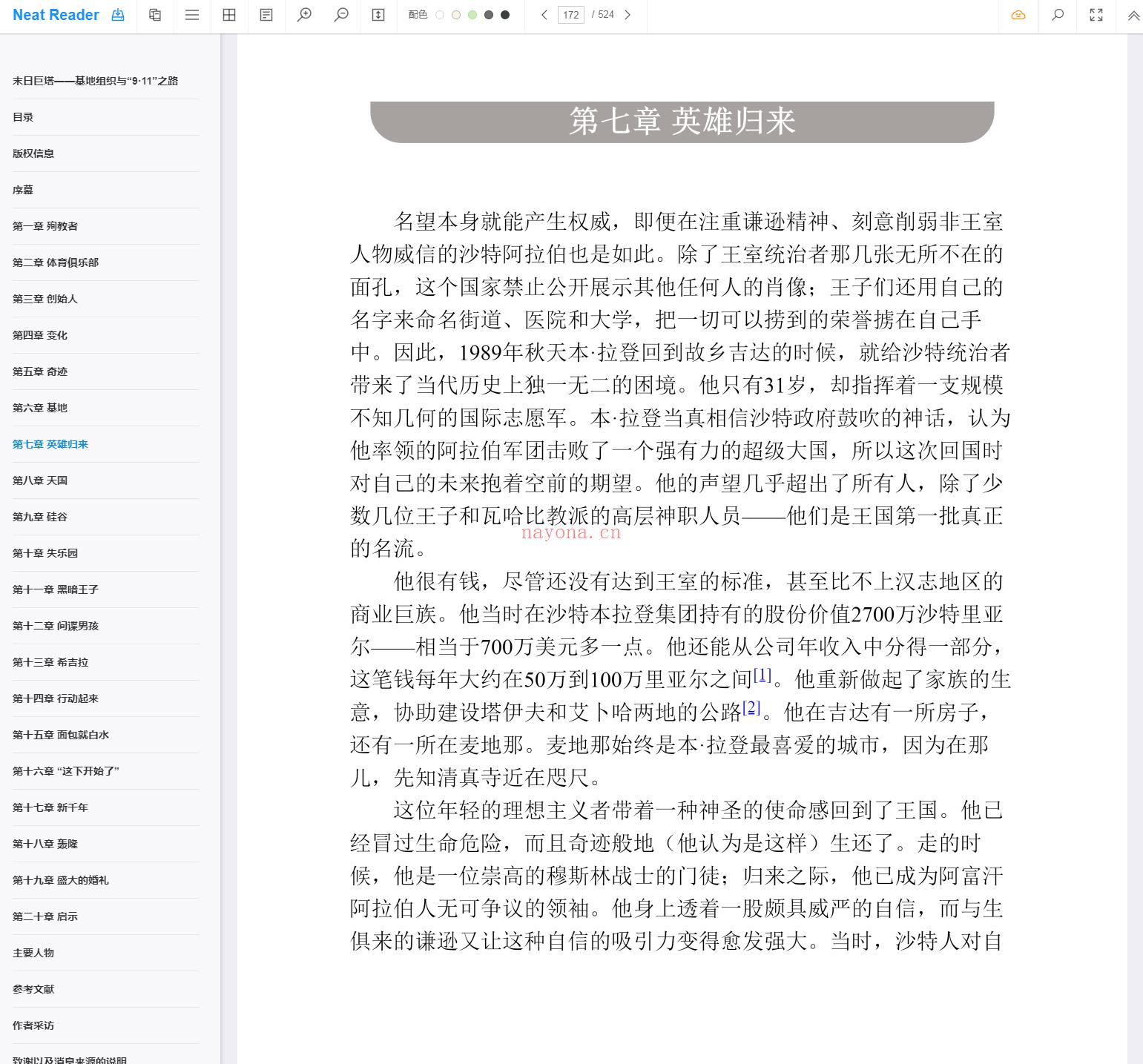
Task: Go to next page arrow
Action: click(x=628, y=15)
